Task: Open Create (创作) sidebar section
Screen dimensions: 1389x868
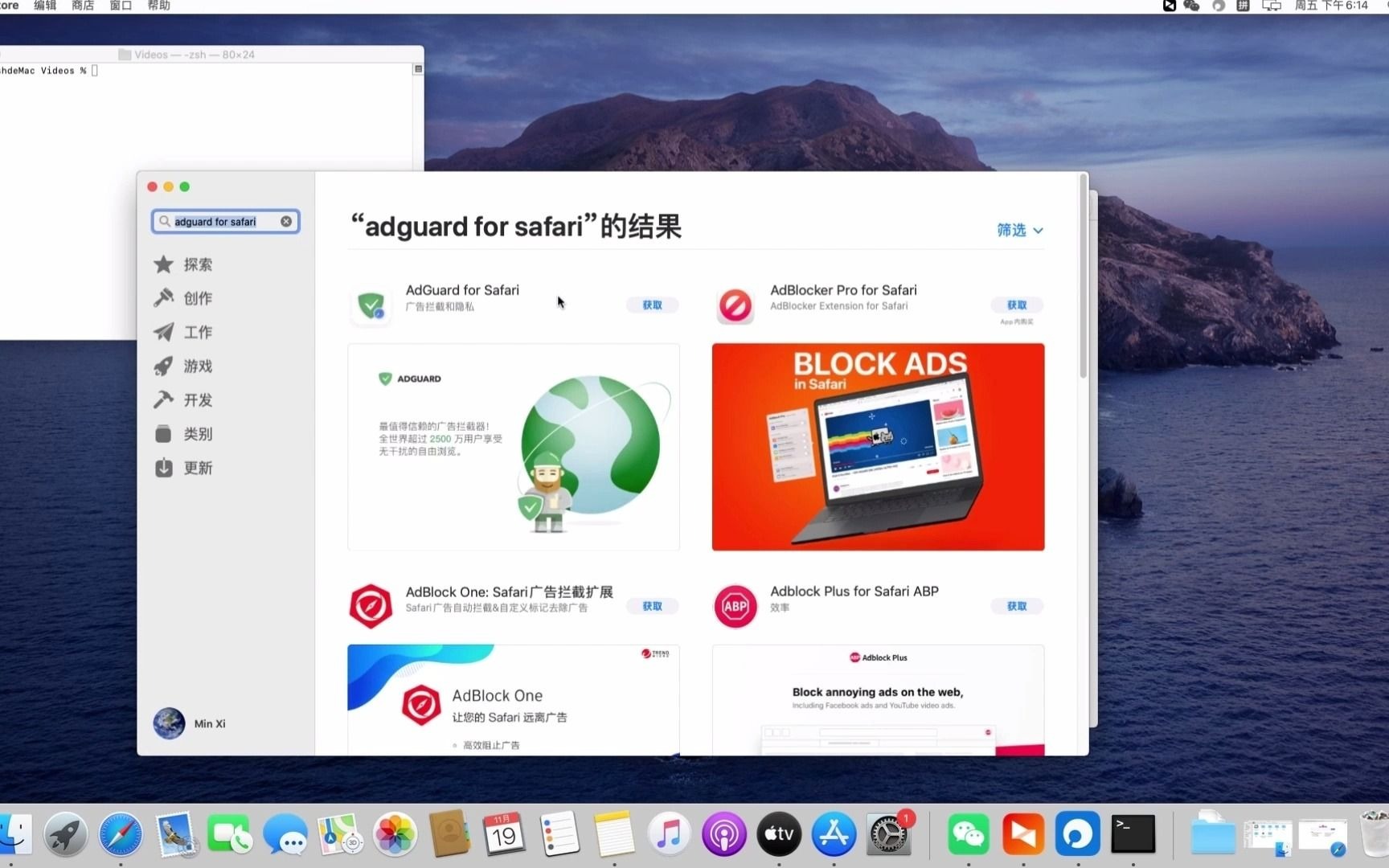Action: pyautogui.click(x=183, y=298)
